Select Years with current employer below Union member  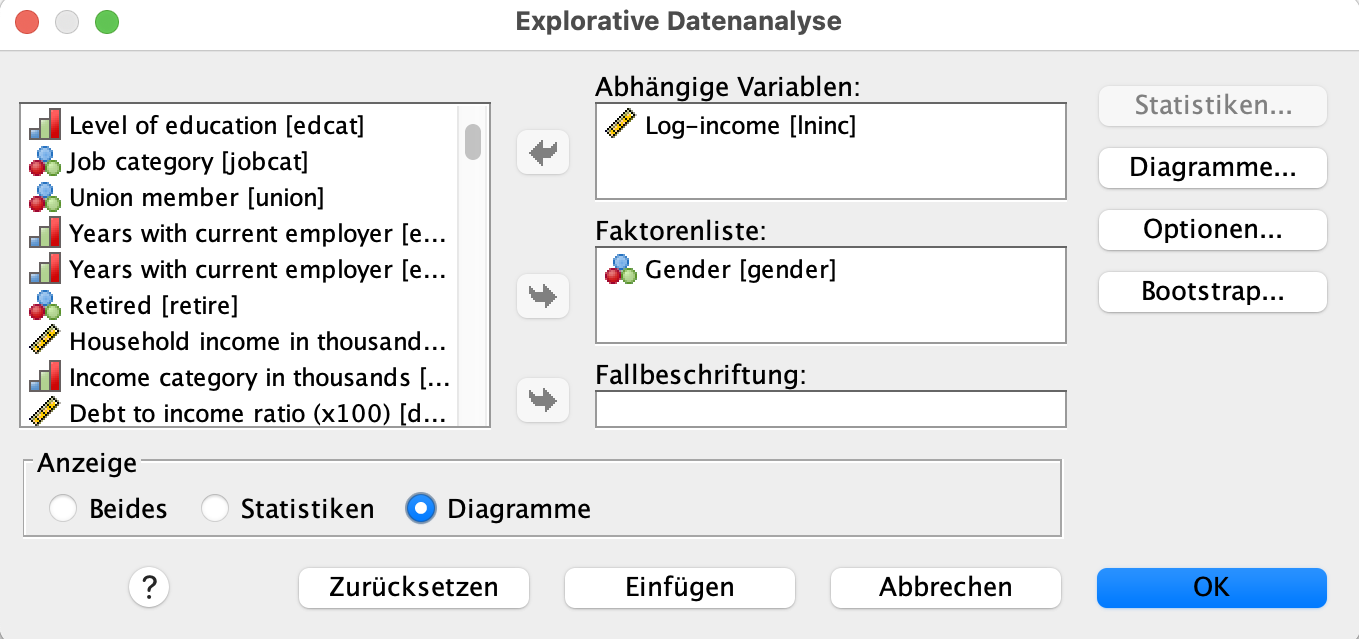pos(240,234)
